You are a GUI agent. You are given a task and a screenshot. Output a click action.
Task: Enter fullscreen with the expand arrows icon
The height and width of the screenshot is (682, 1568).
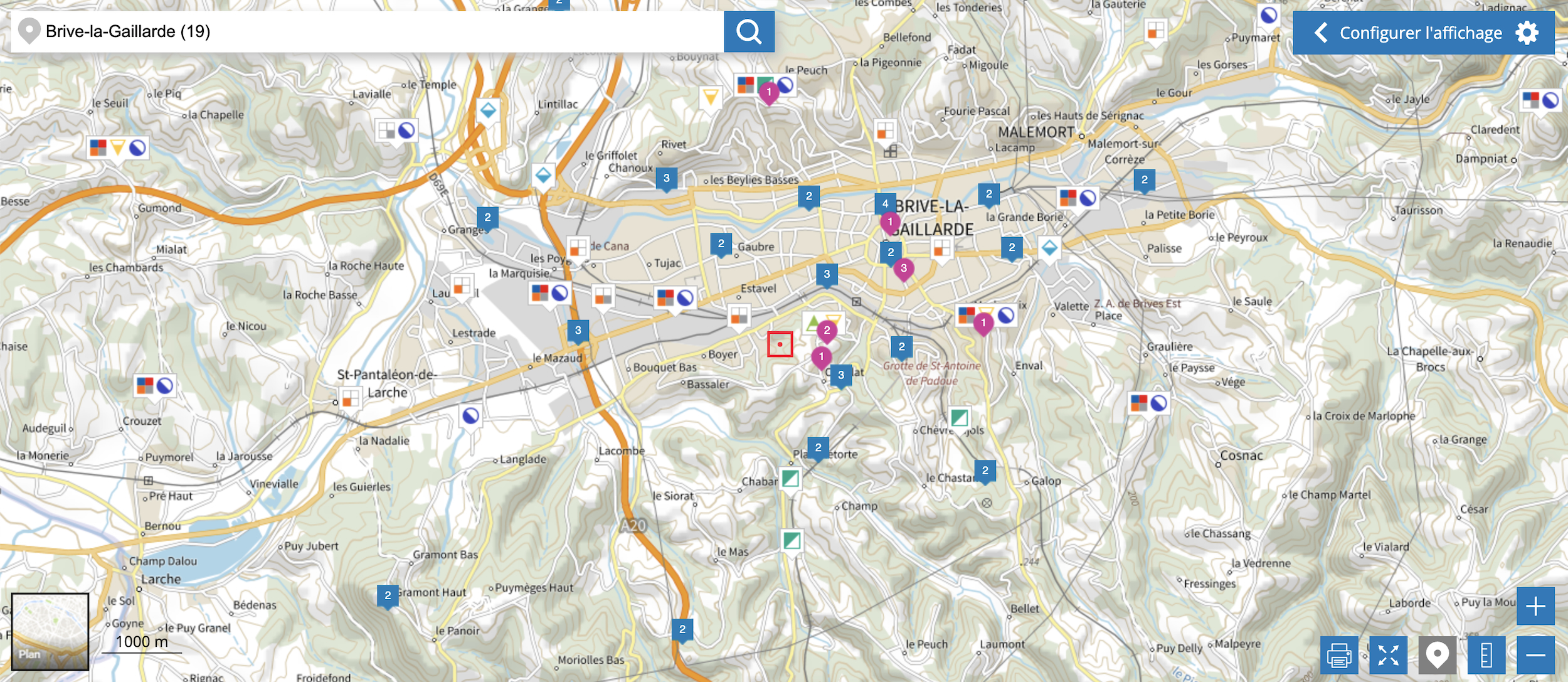tap(1388, 656)
